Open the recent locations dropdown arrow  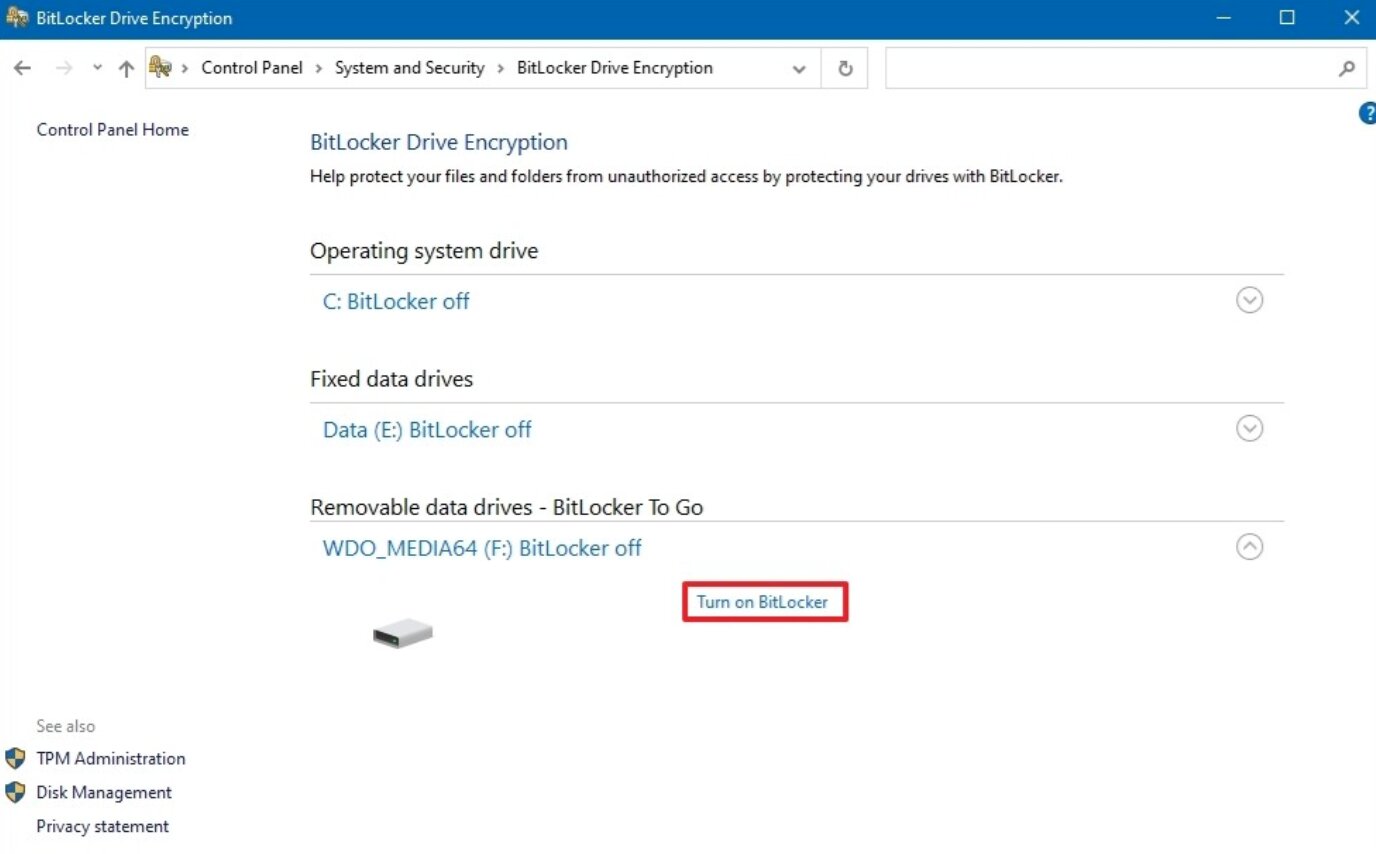click(97, 68)
